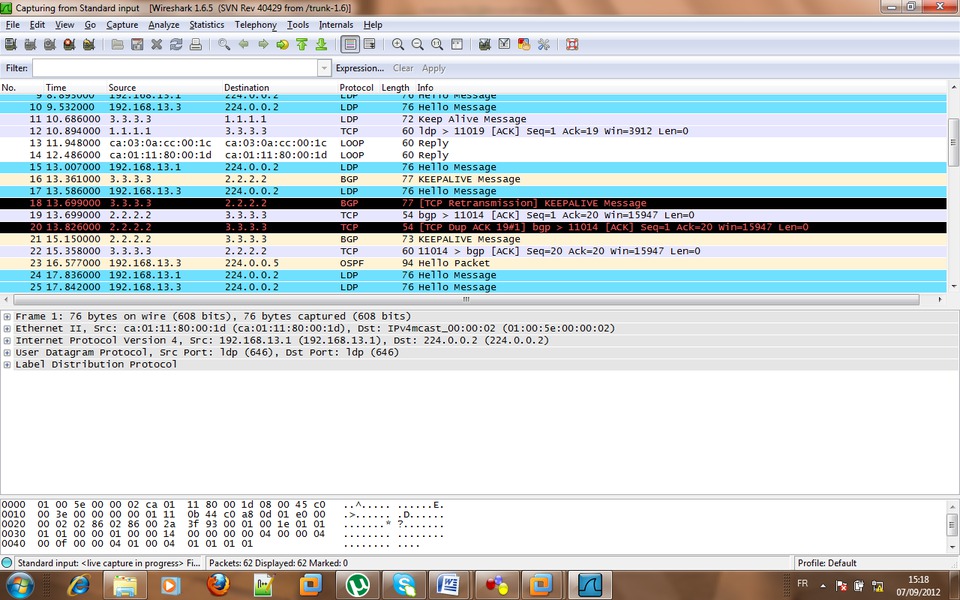The image size is (960, 600).
Task: Toggle the Colorize packet list button
Action: click(350, 44)
